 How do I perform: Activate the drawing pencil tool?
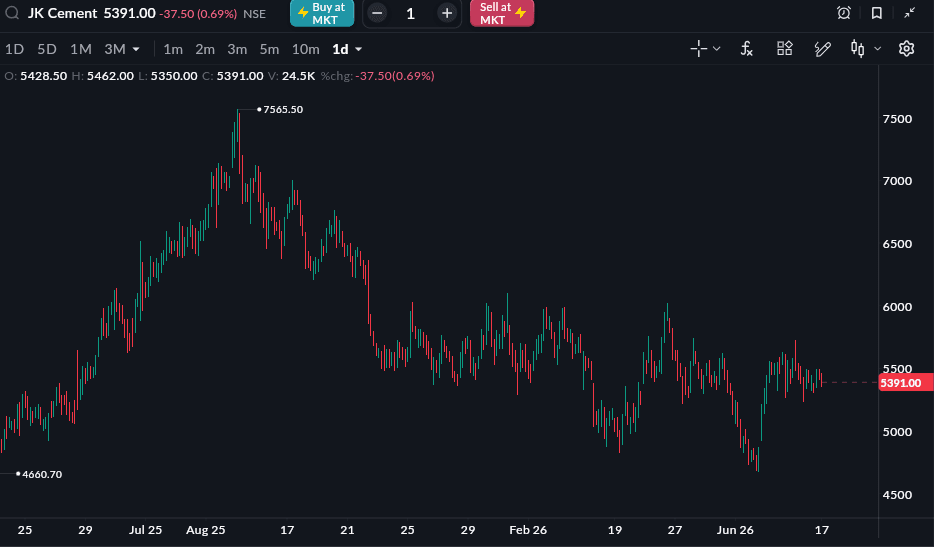tap(823, 49)
